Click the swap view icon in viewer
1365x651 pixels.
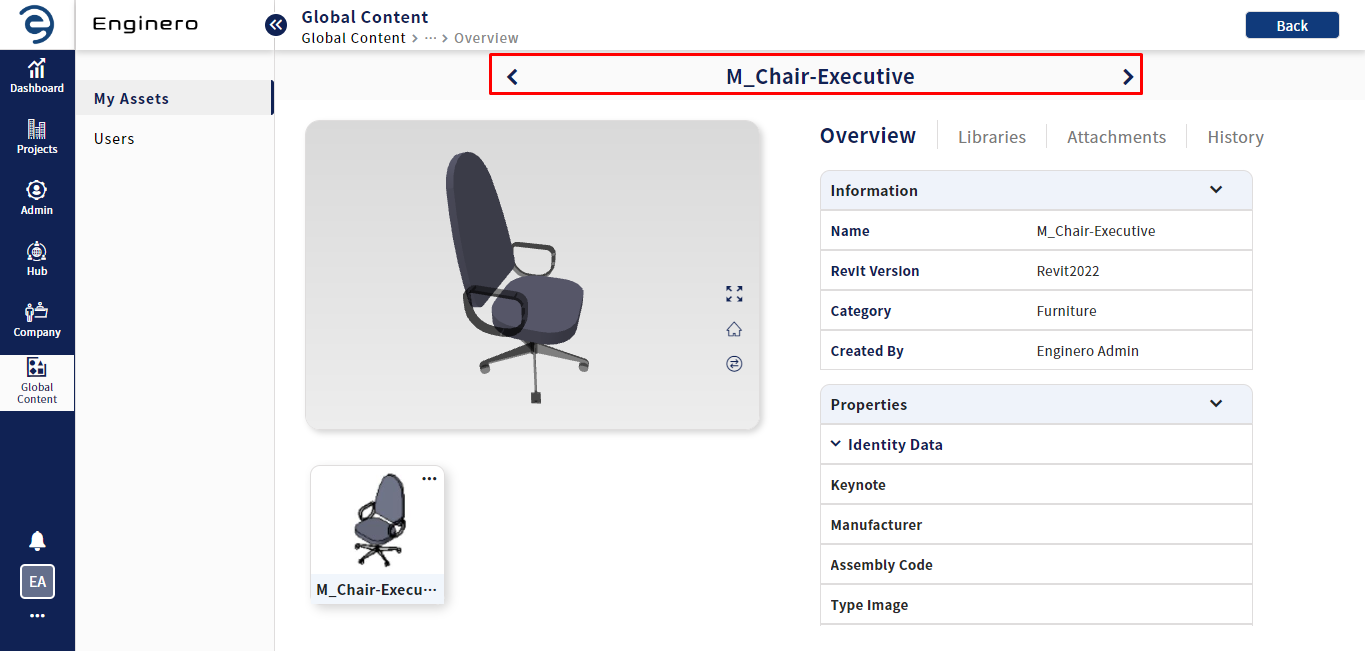click(x=734, y=364)
